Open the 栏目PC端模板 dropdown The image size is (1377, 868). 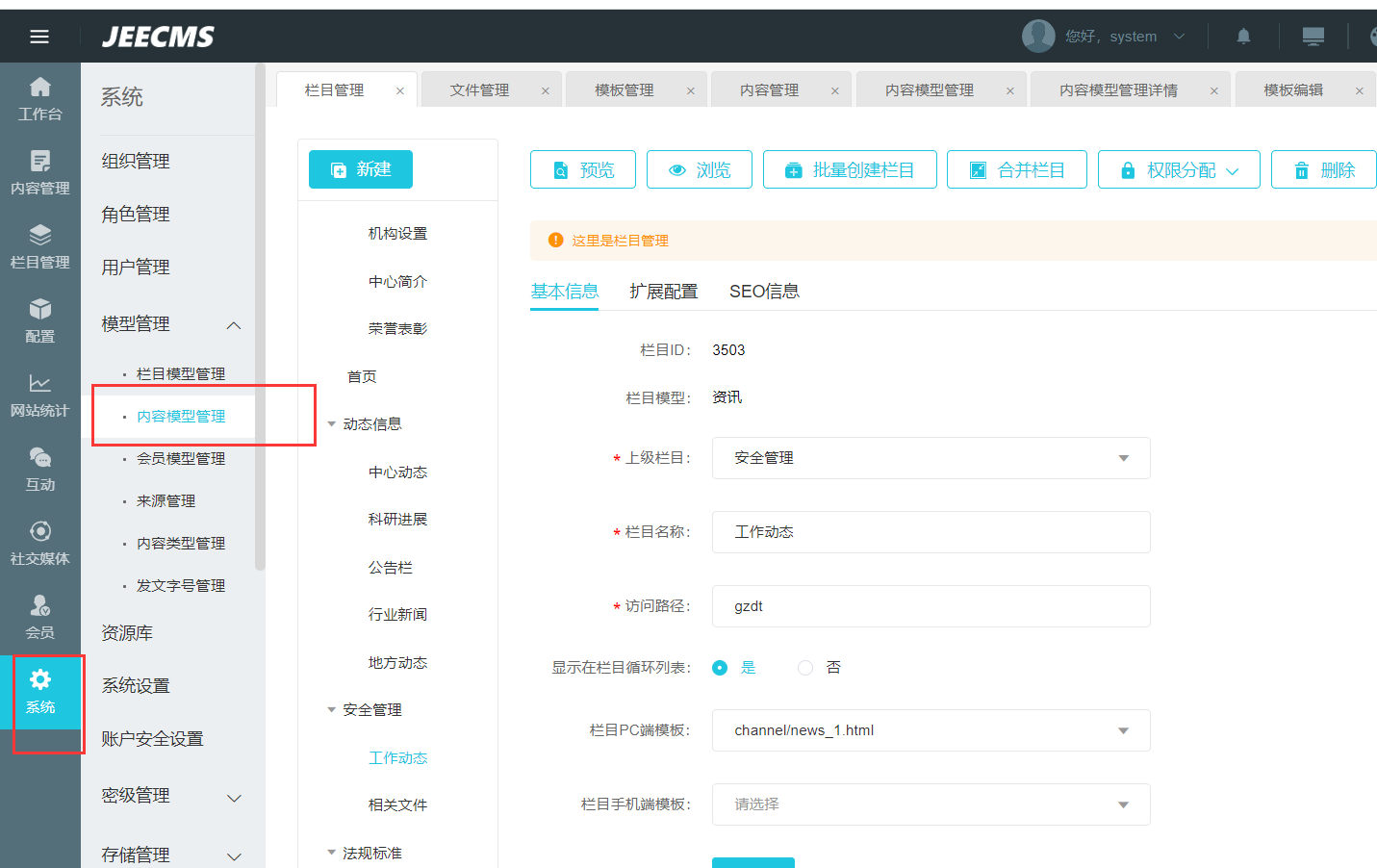(930, 730)
